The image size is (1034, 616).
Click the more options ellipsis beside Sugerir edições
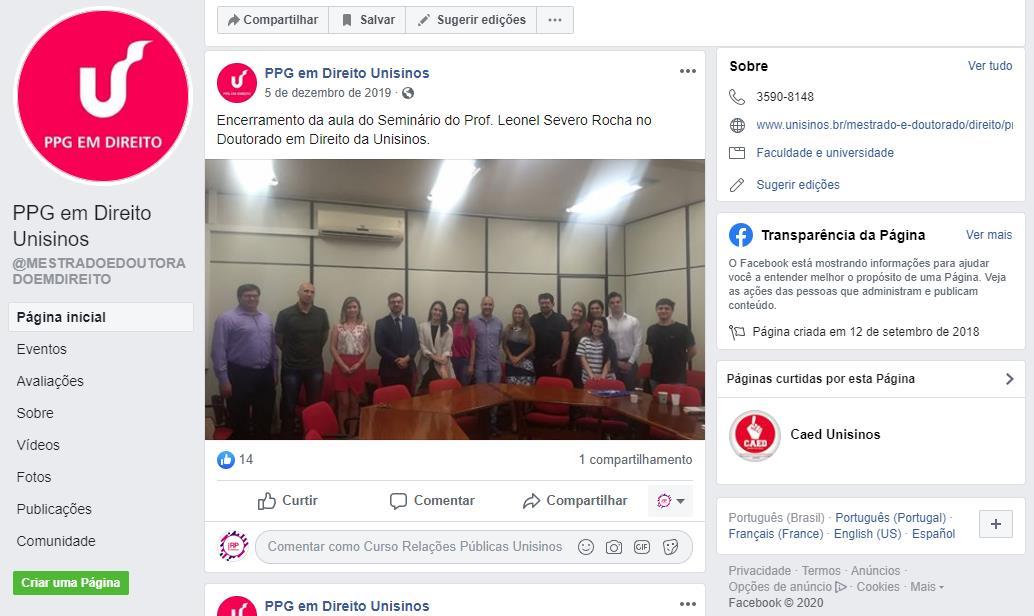(555, 20)
